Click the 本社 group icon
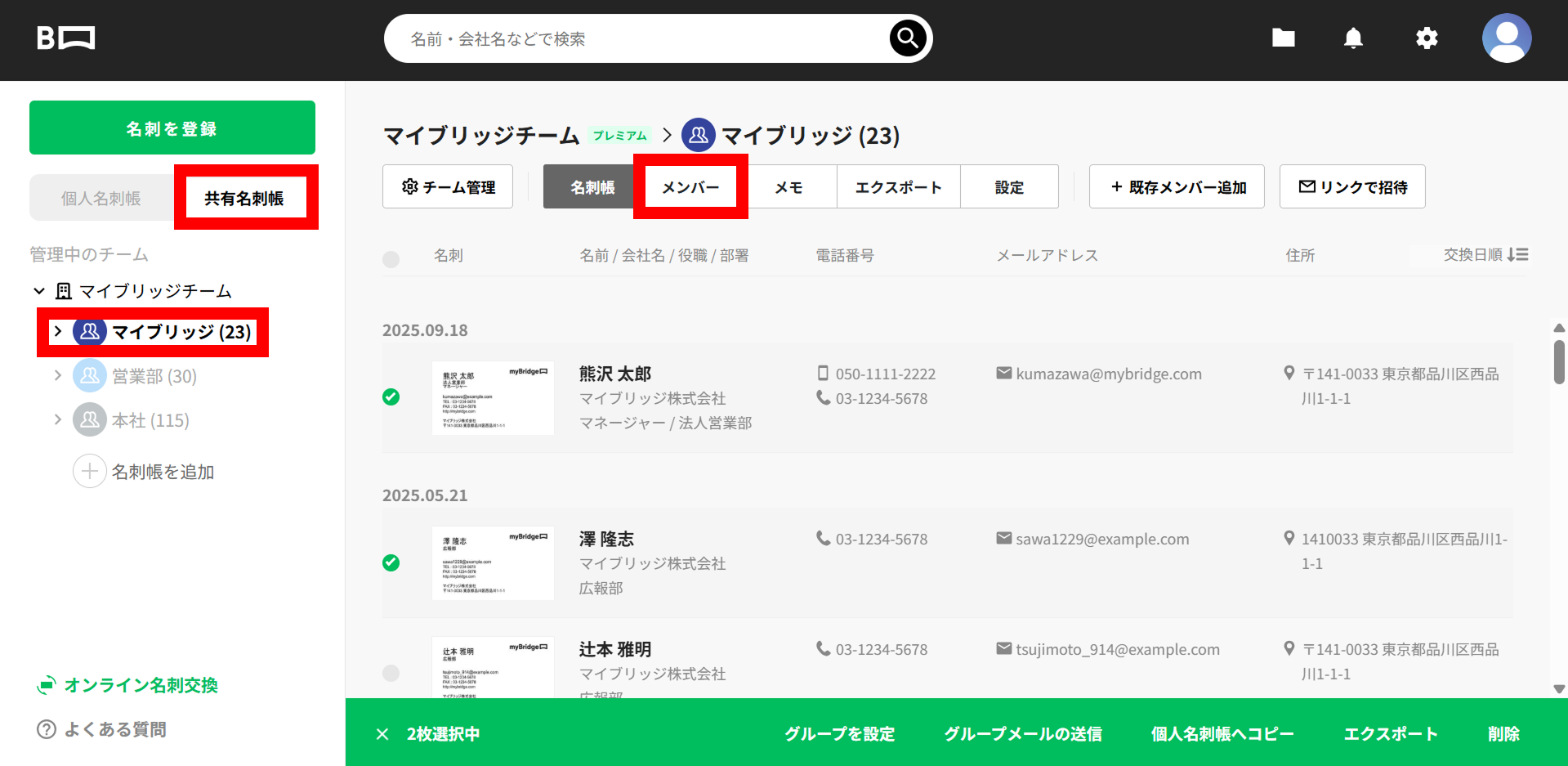This screenshot has width=1568, height=766. tap(90, 419)
